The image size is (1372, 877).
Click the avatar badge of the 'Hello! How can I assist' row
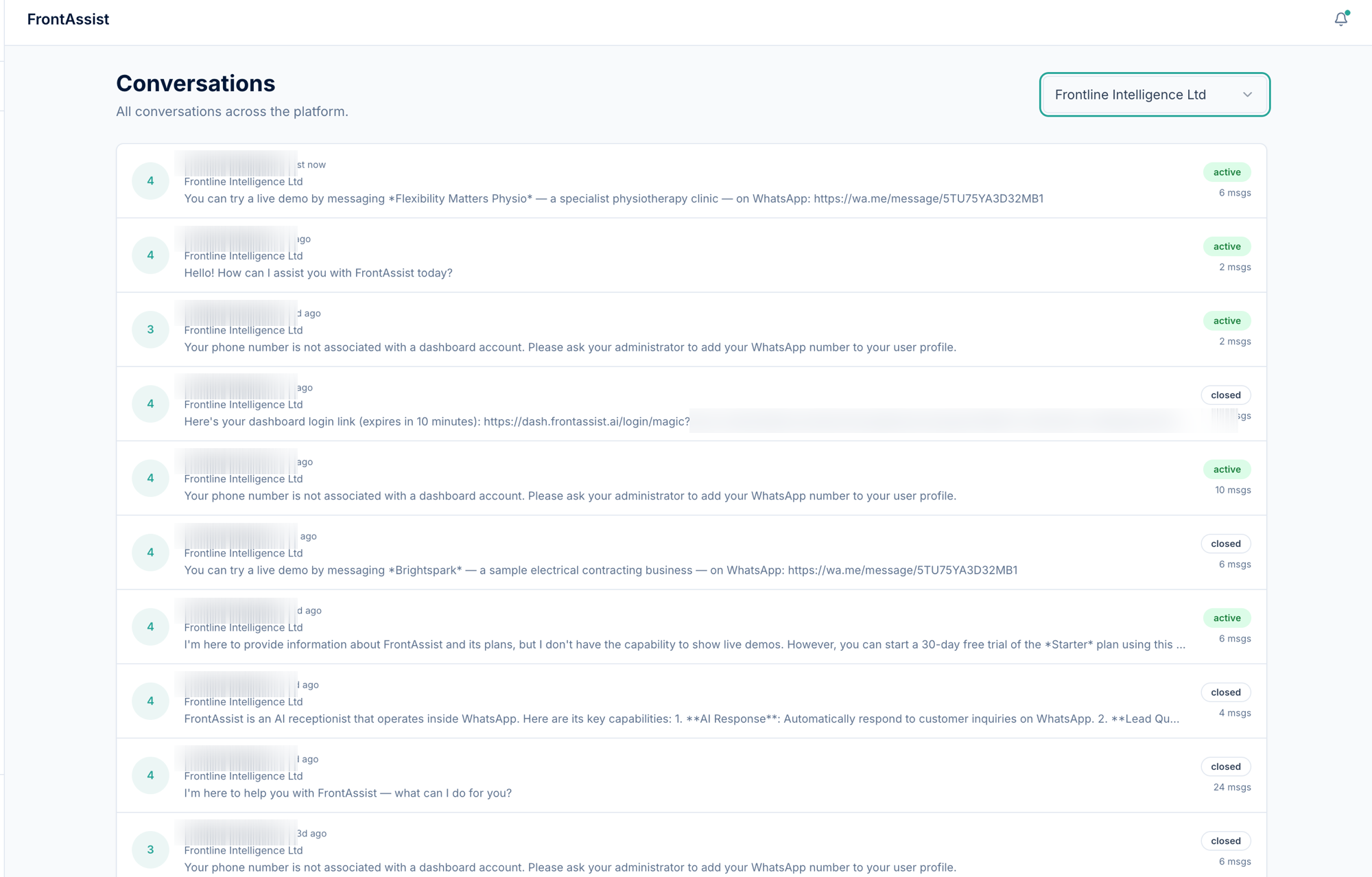pyautogui.click(x=150, y=255)
